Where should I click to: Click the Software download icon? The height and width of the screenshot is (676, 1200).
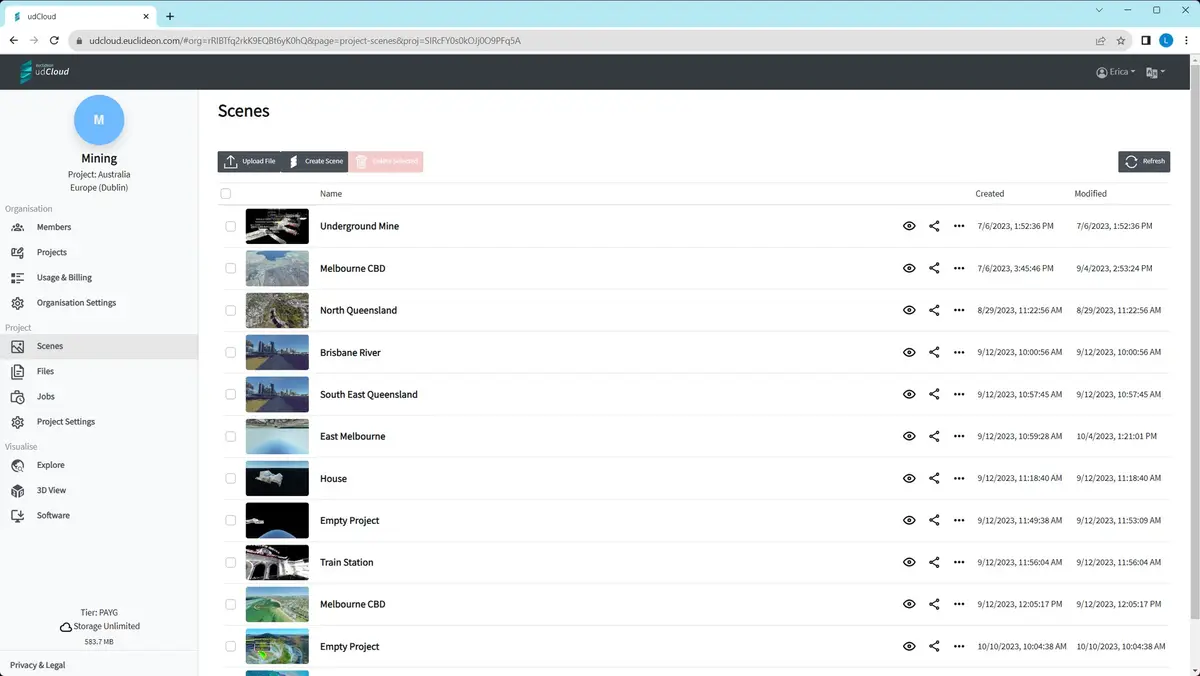point(17,515)
